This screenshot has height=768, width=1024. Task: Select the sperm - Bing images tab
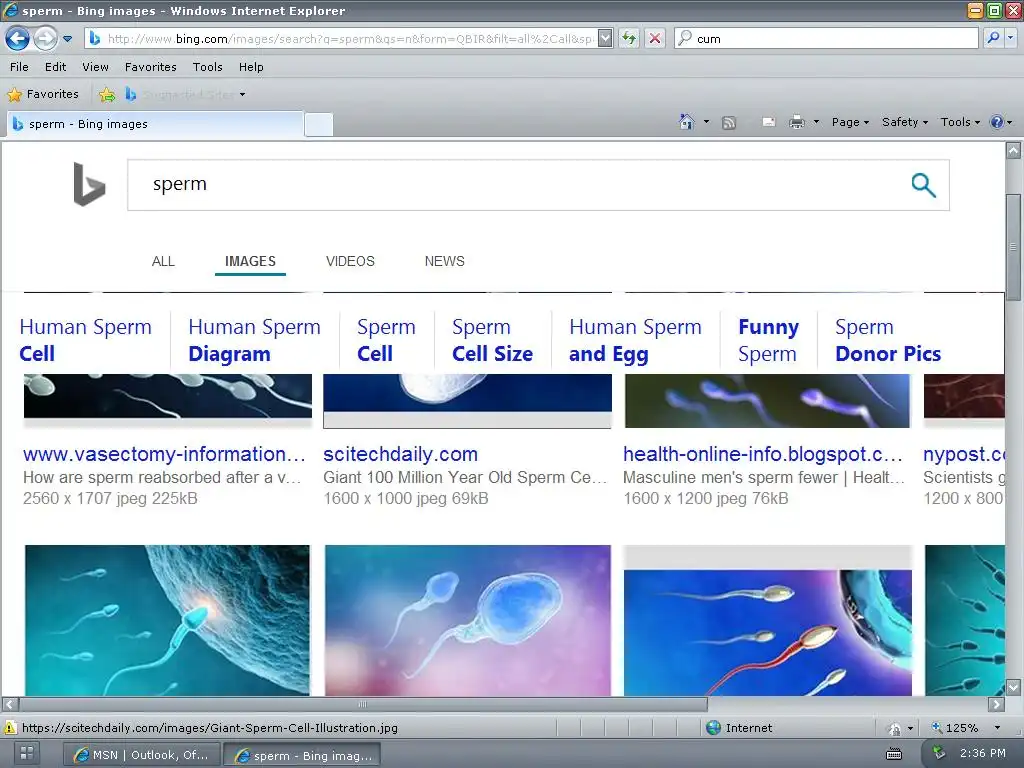[155, 124]
